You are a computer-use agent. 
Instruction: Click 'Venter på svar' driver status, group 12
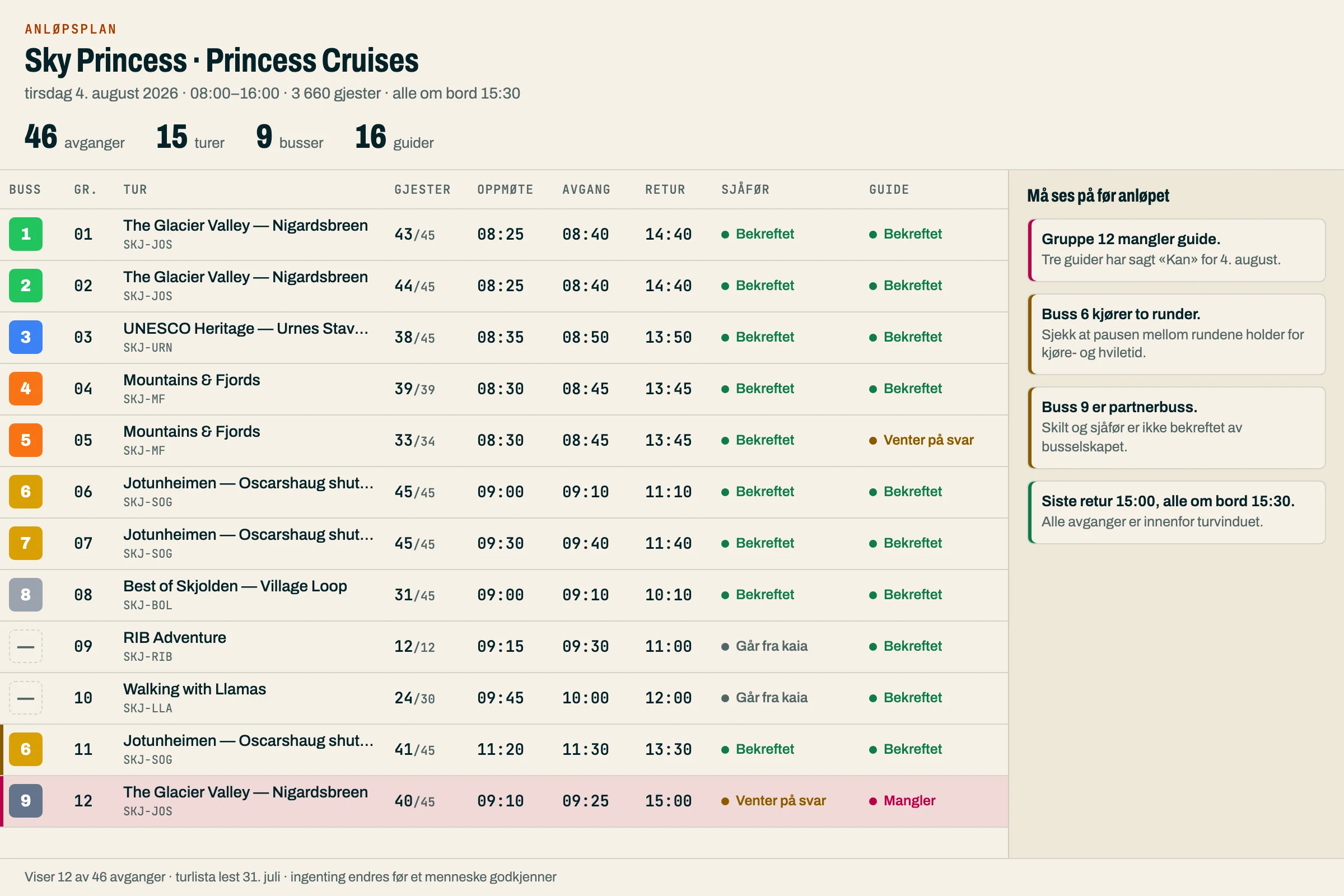774,801
